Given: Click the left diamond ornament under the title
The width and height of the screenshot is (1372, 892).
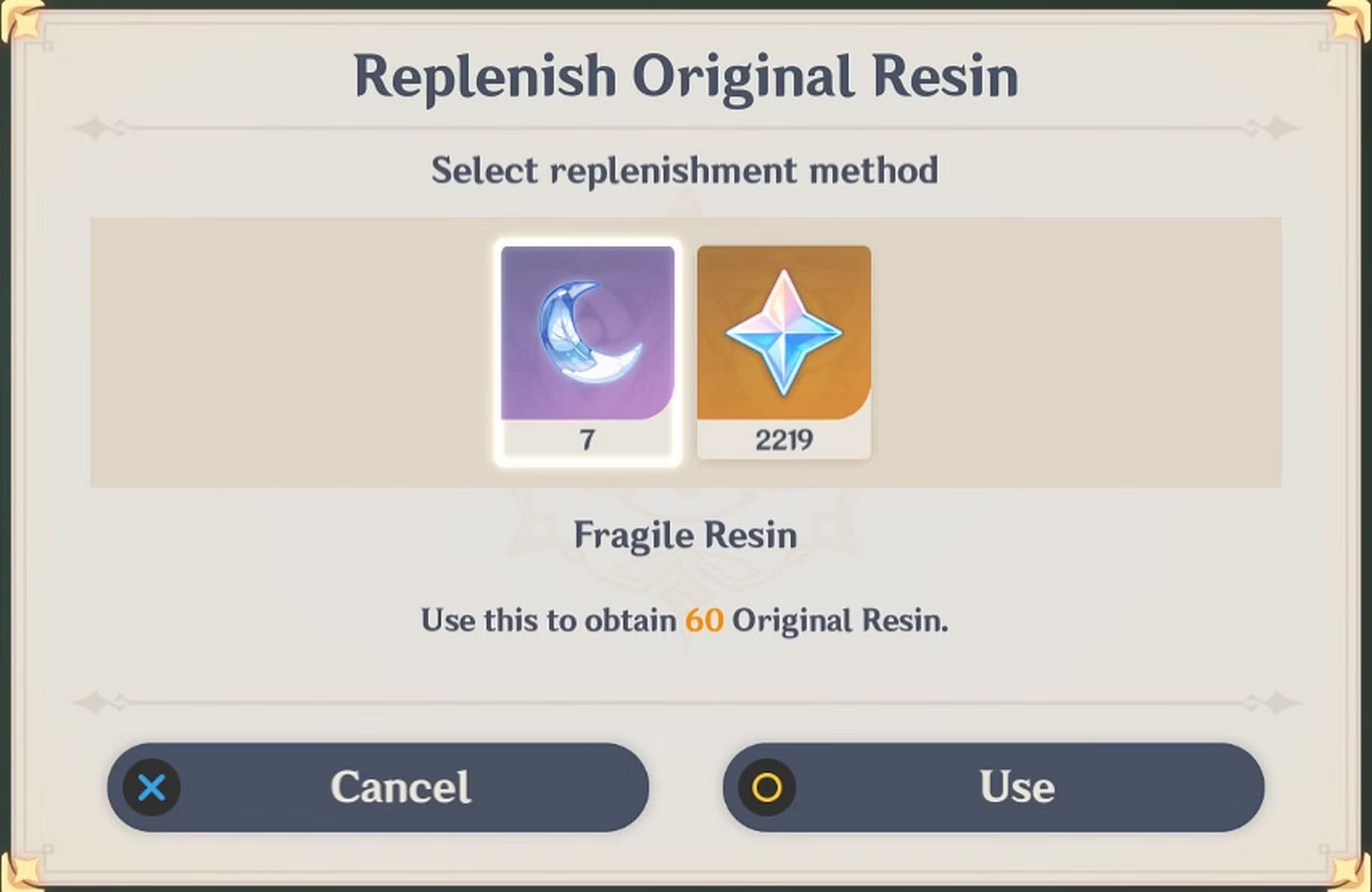Looking at the screenshot, I should coord(94,129).
